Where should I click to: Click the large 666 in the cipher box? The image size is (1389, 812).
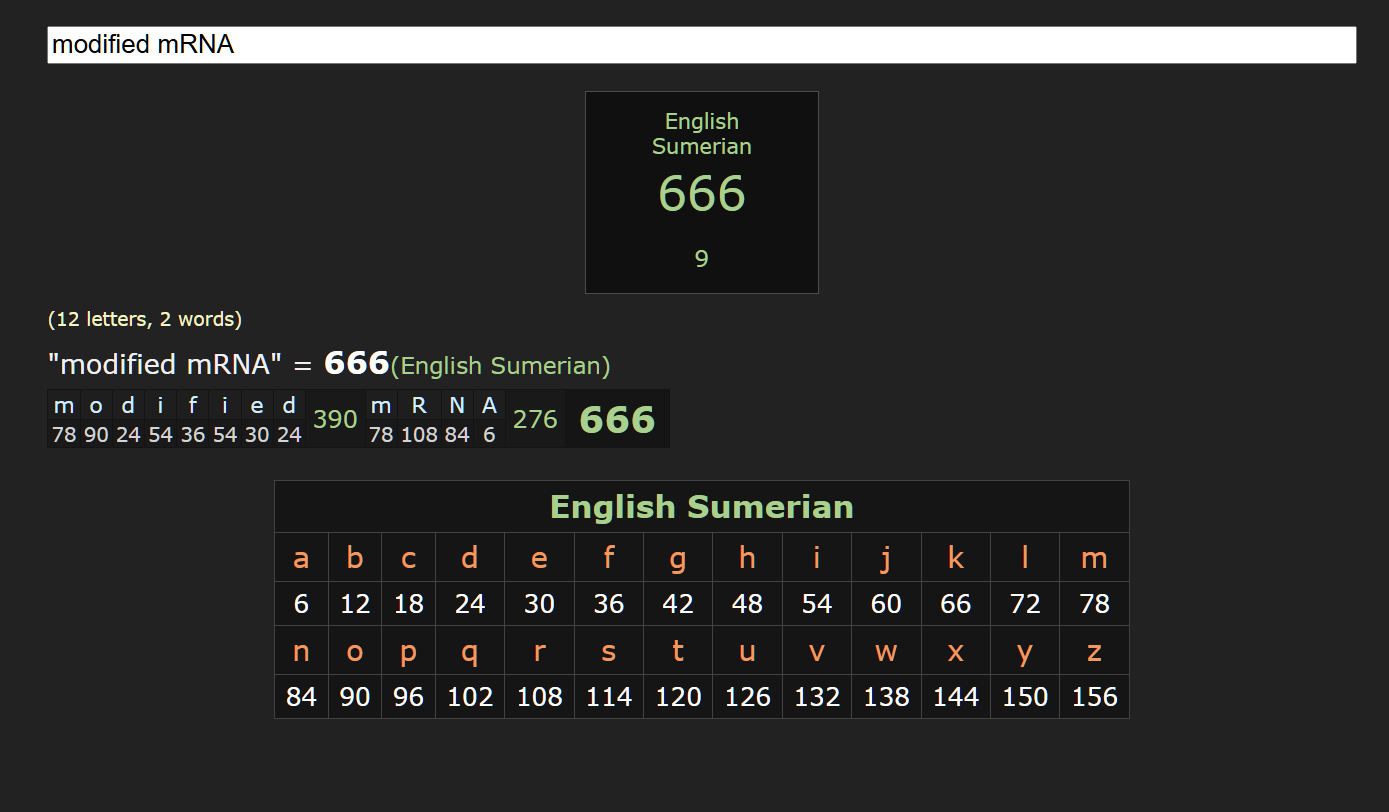point(702,193)
